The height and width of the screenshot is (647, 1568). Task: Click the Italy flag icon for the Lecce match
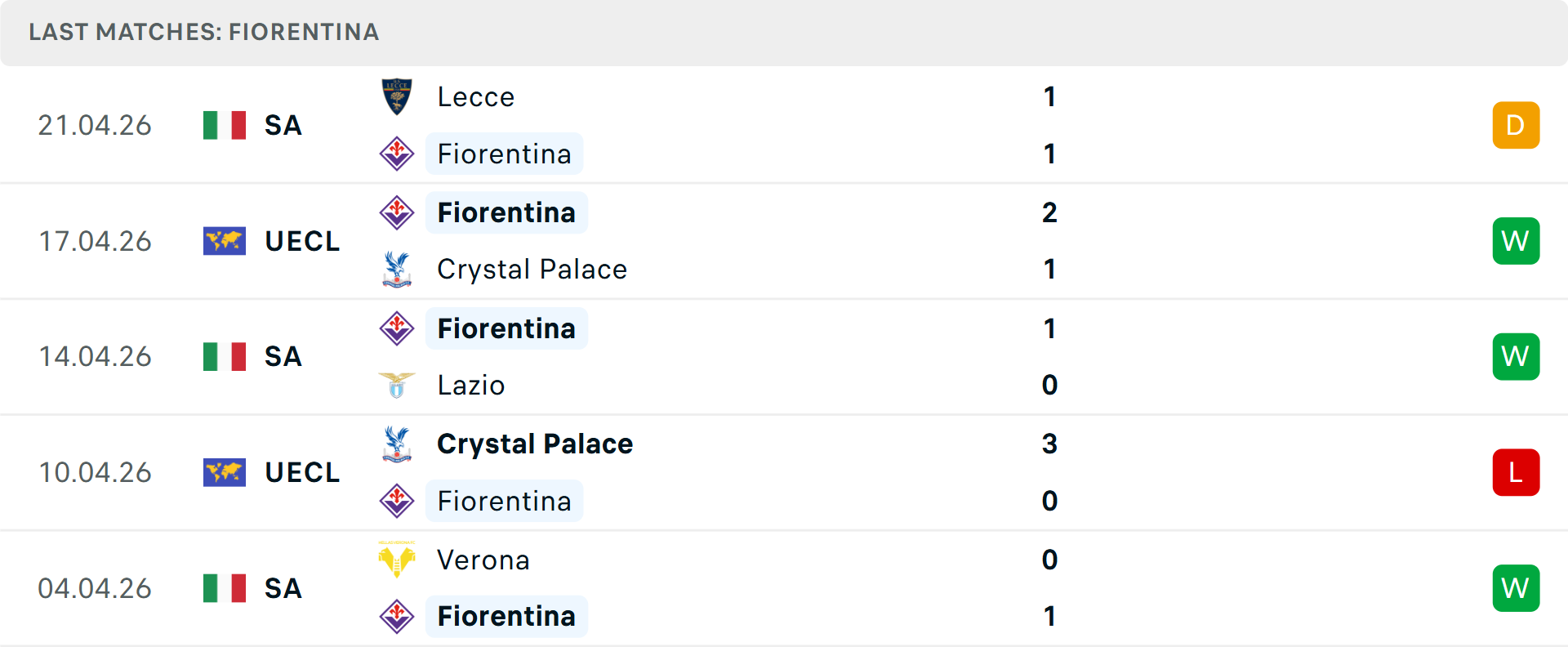click(x=224, y=125)
